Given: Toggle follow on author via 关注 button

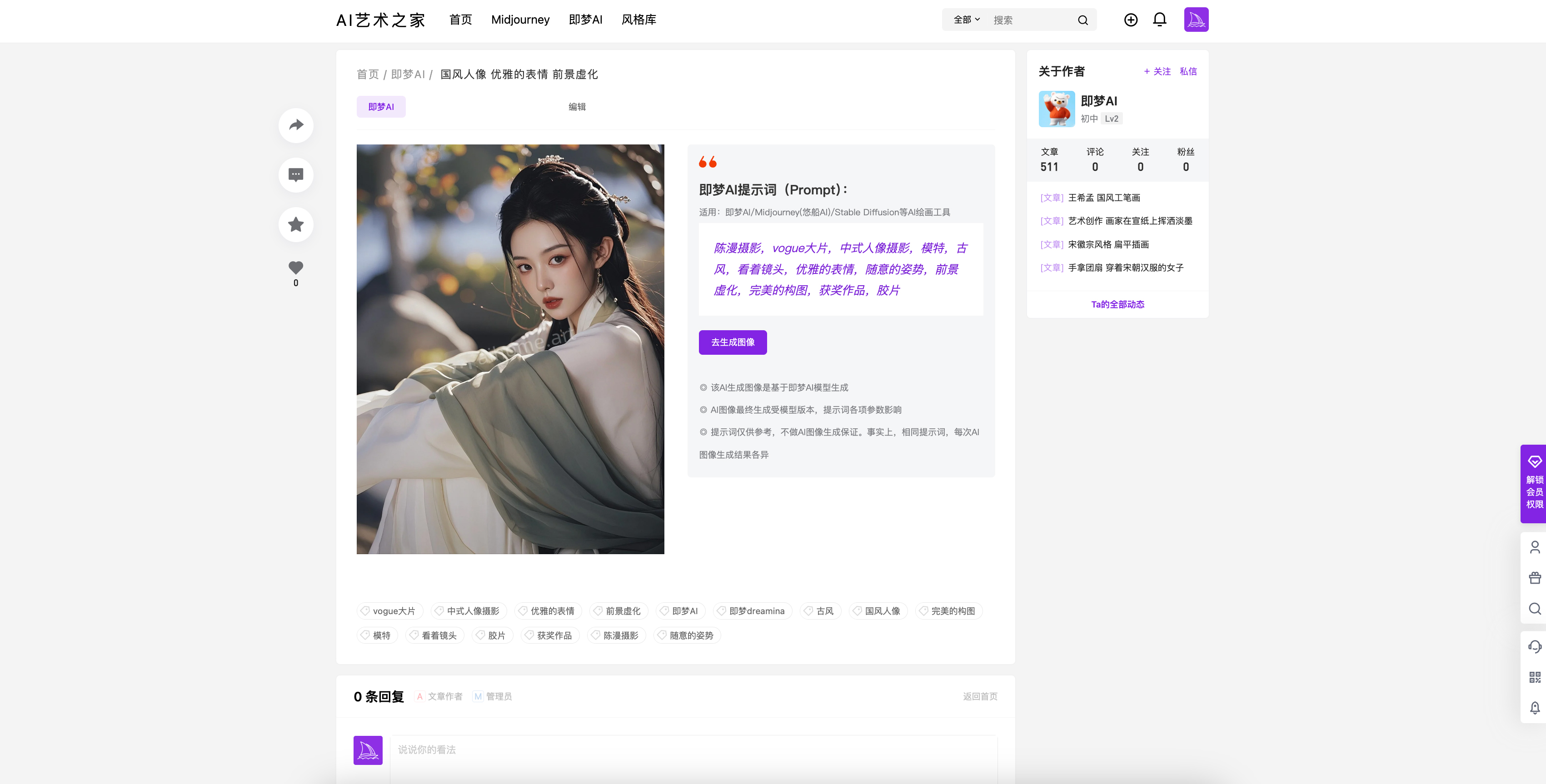Looking at the screenshot, I should [1157, 71].
